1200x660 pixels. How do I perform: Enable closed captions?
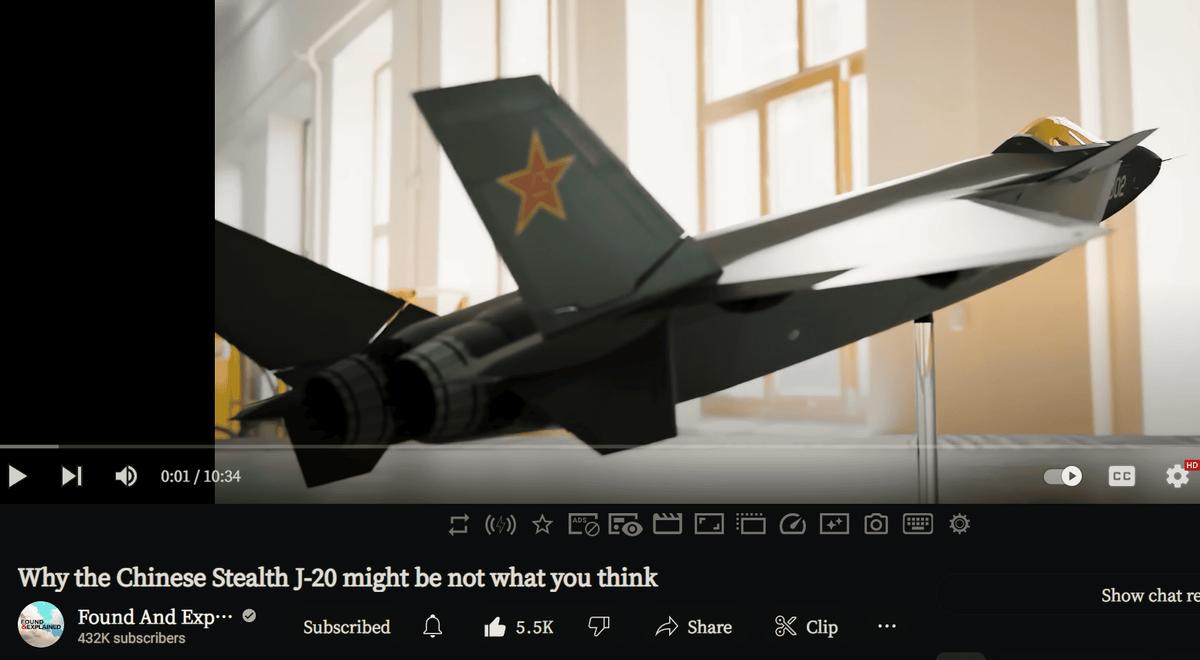point(1122,477)
